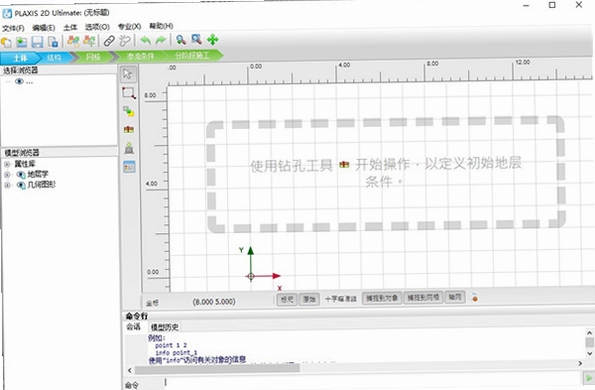Select the arrow selection tool

pos(128,74)
